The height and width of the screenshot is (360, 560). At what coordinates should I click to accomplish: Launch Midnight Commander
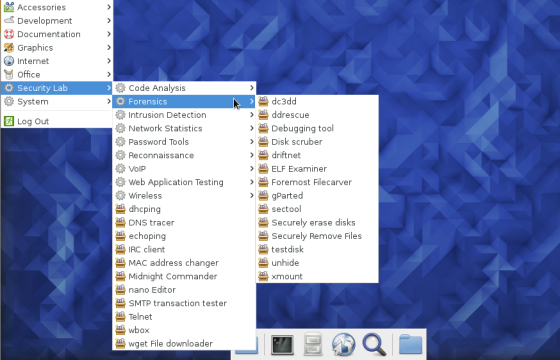[x=184, y=276]
